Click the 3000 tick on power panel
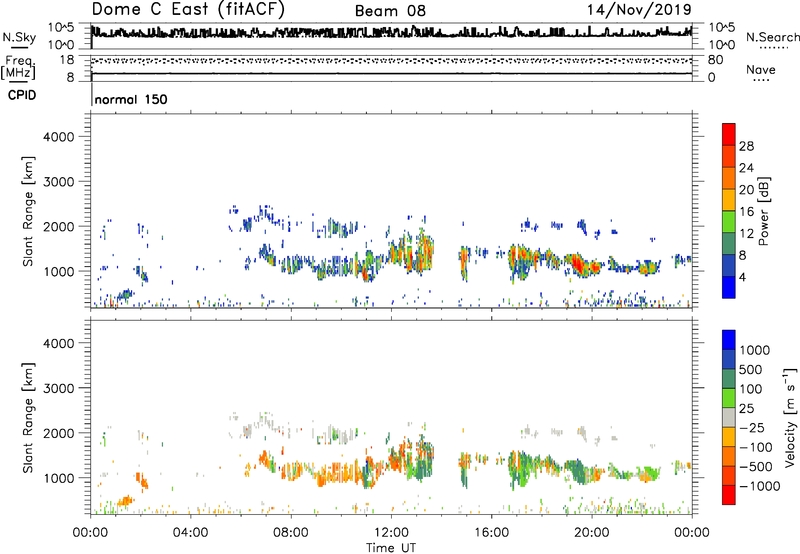 click(x=59, y=182)
